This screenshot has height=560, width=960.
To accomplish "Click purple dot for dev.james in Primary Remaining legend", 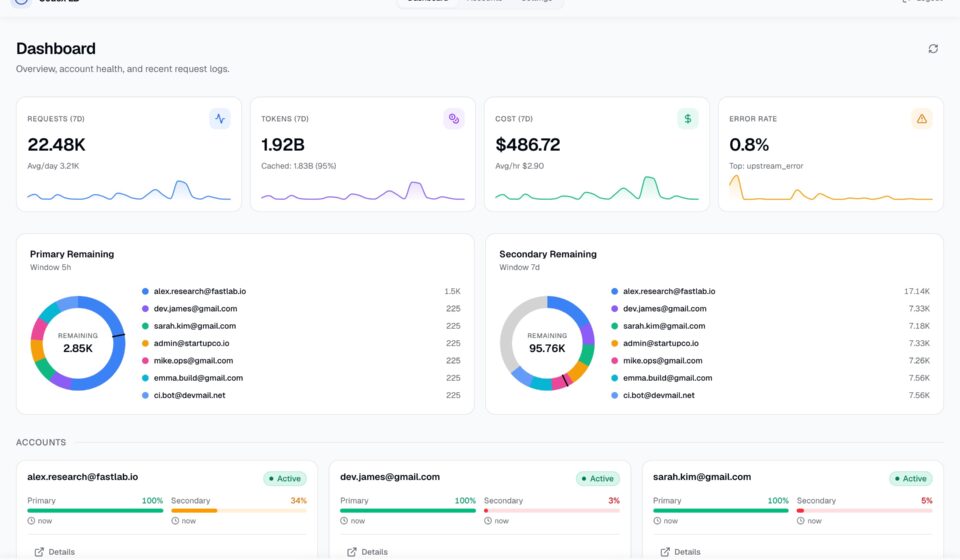I will click(145, 308).
